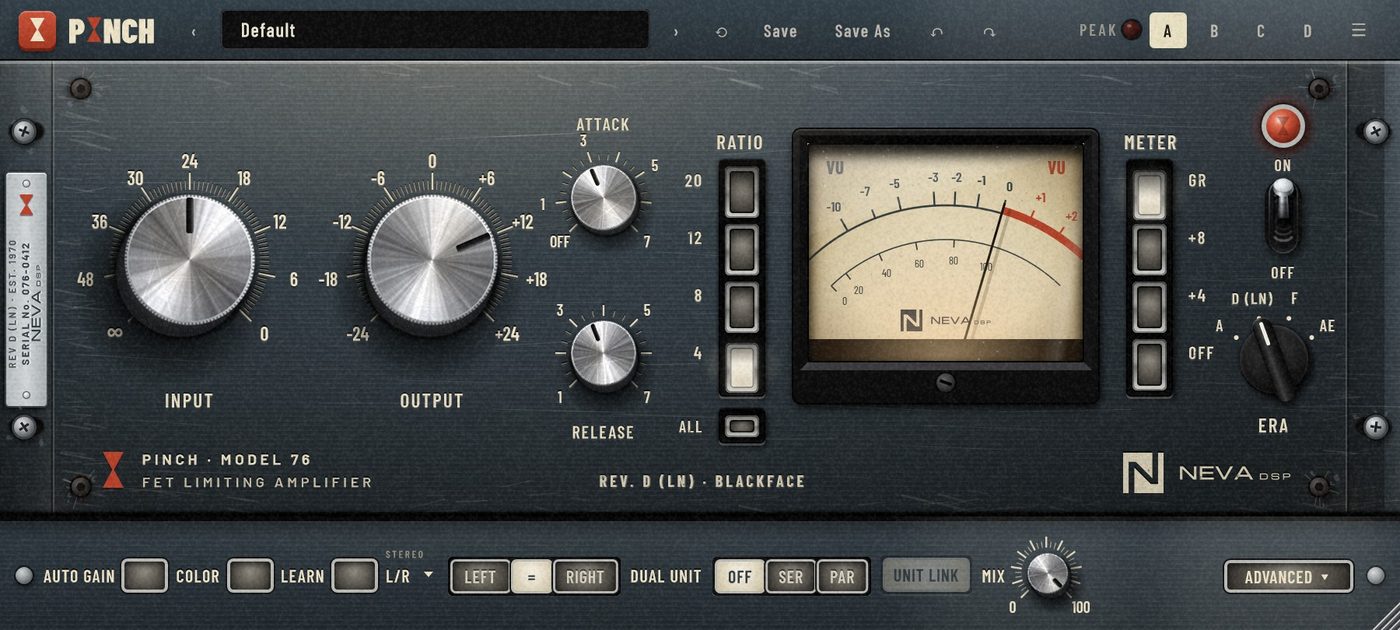Open the hamburger menu
Image resolution: width=1400 pixels, height=630 pixels.
(1359, 30)
